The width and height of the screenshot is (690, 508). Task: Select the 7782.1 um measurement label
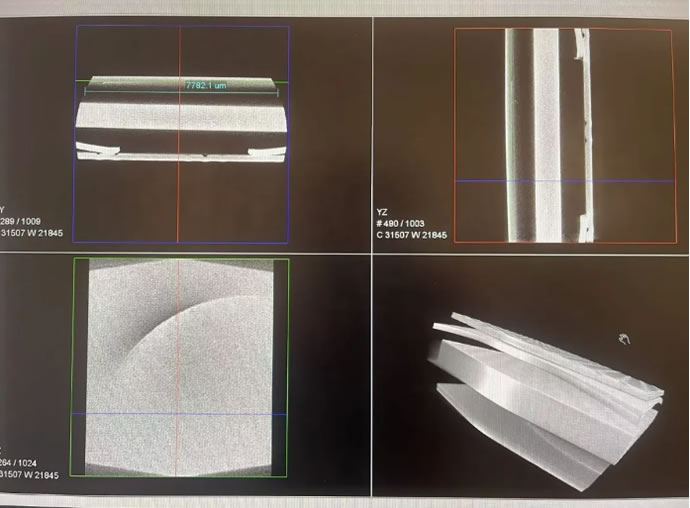pos(206,86)
